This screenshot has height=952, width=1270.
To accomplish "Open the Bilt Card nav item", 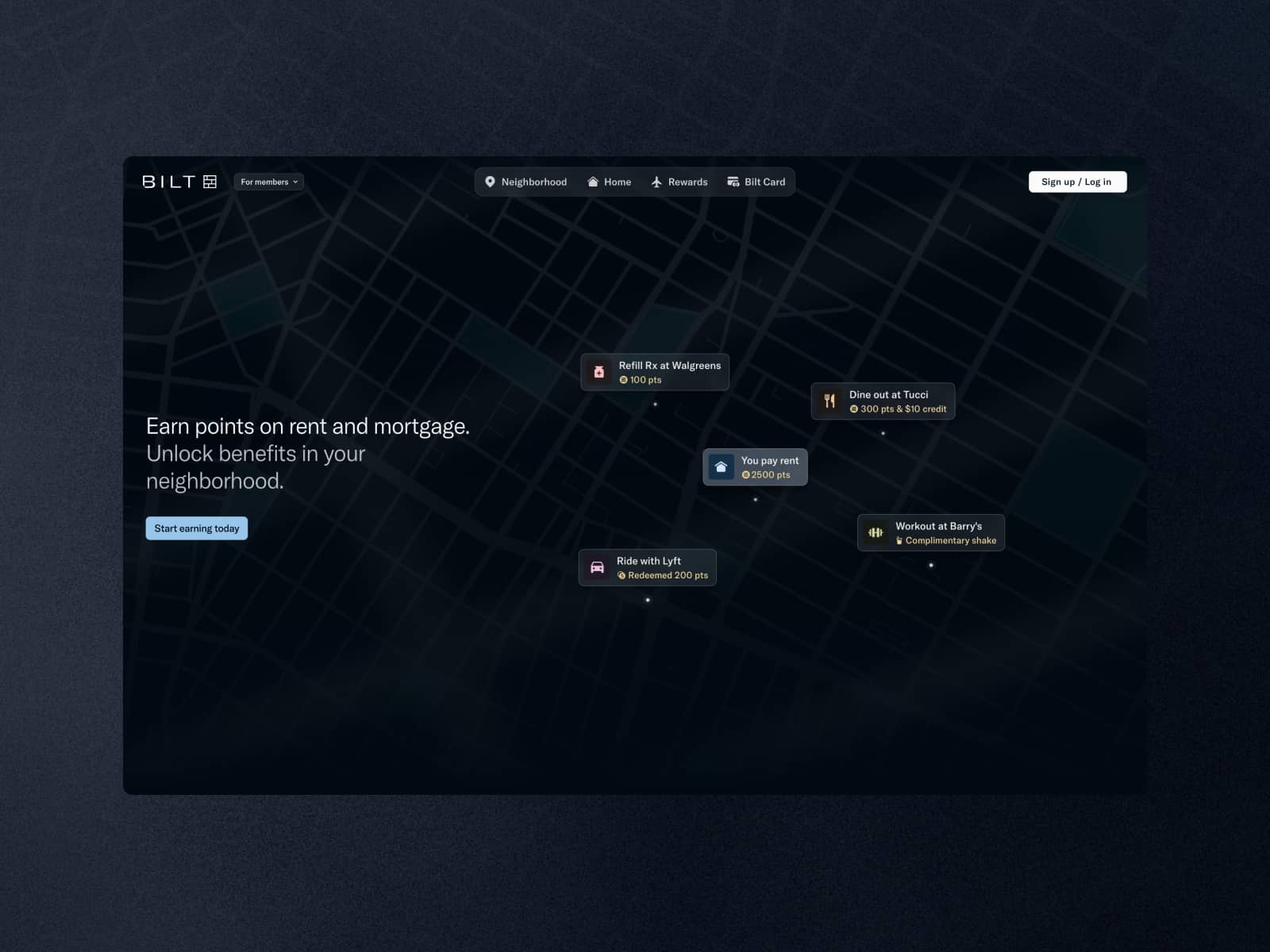I will pyautogui.click(x=756, y=182).
